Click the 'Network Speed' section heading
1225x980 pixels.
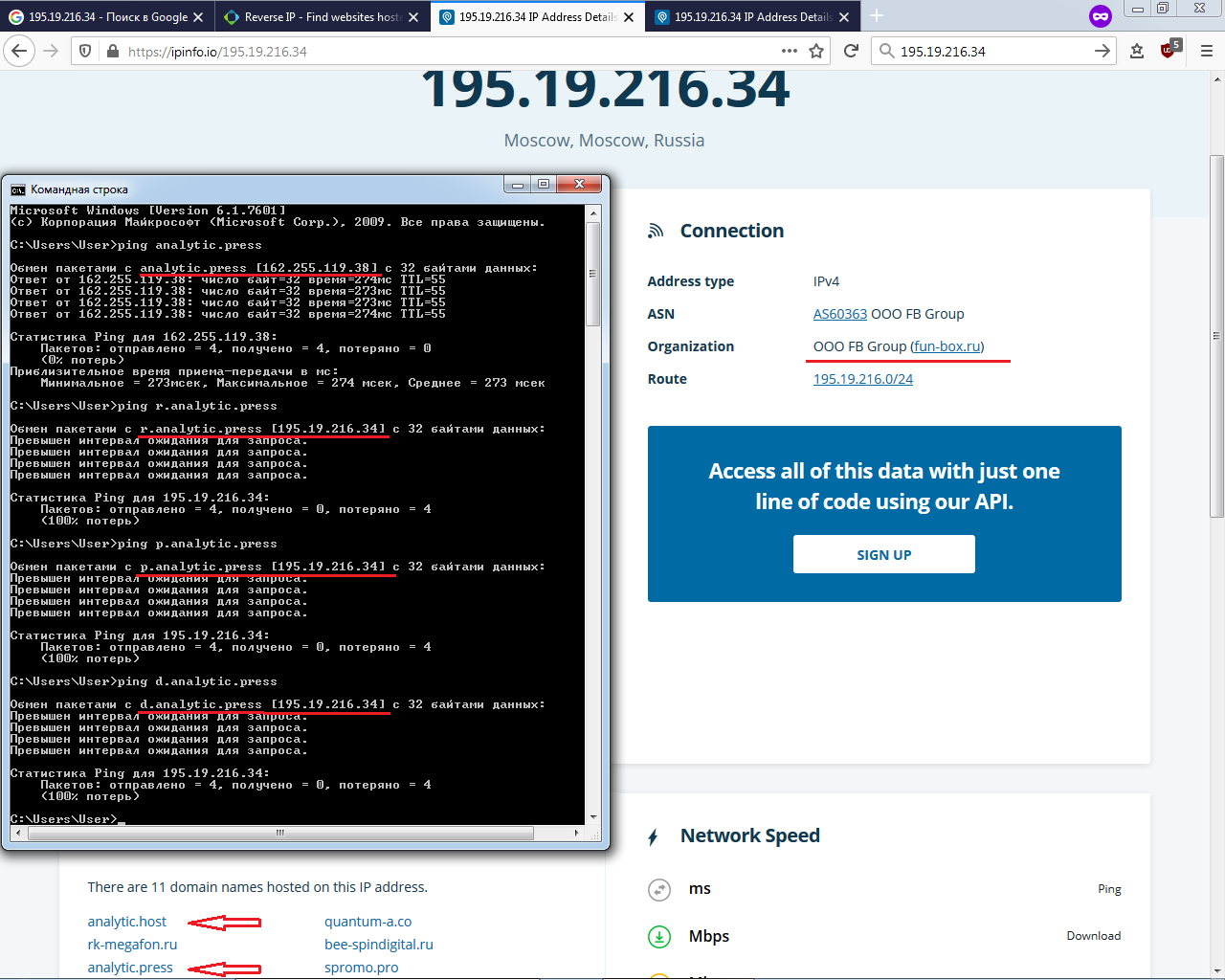coord(750,835)
